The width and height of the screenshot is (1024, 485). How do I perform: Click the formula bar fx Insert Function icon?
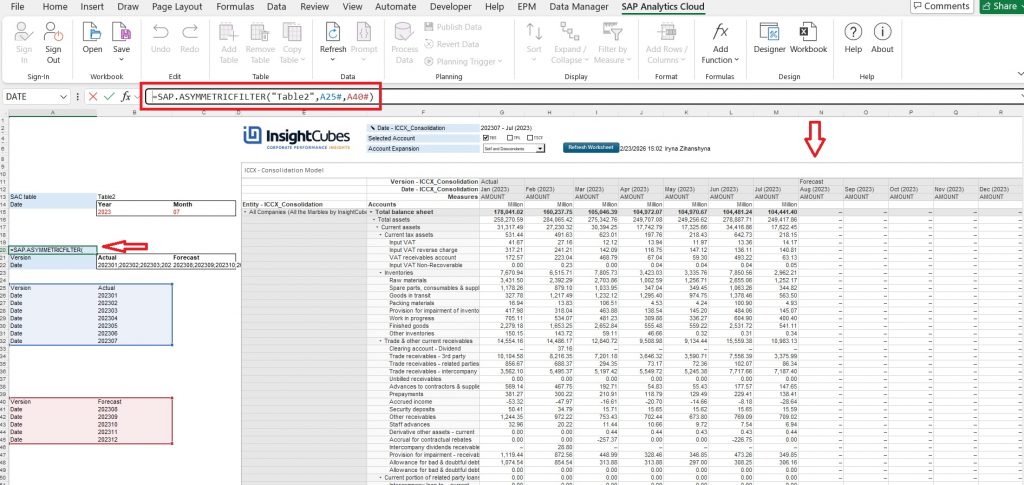[x=126, y=97]
